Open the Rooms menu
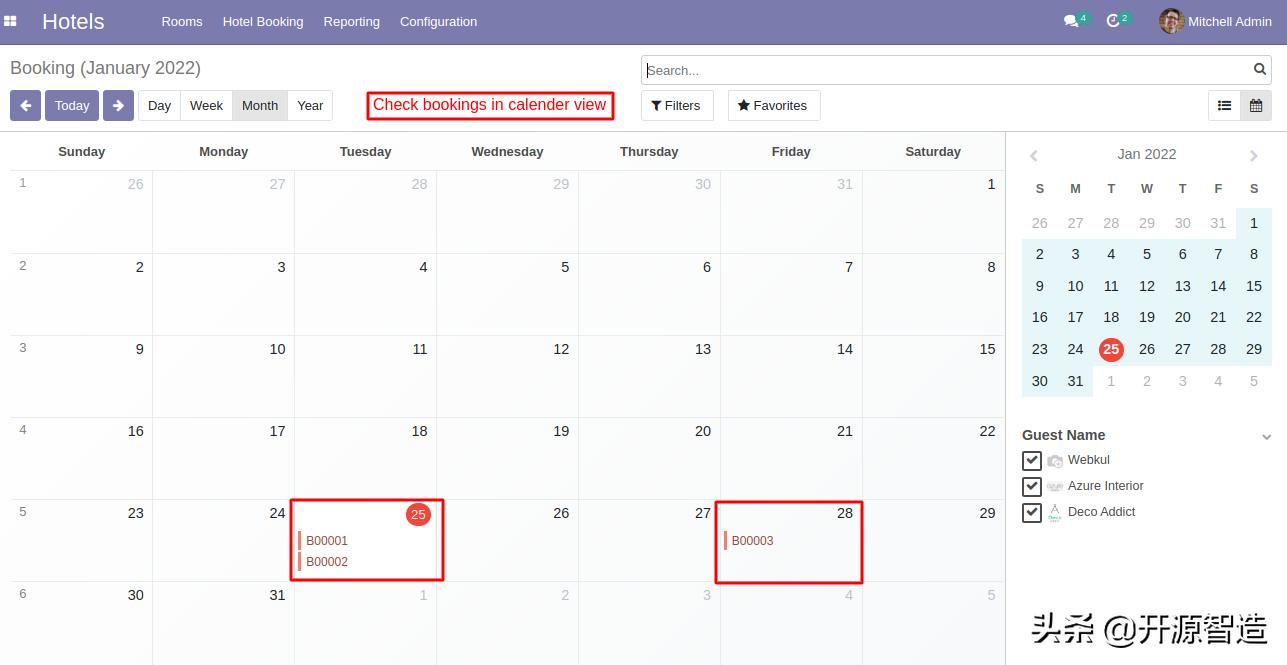 click(x=182, y=21)
